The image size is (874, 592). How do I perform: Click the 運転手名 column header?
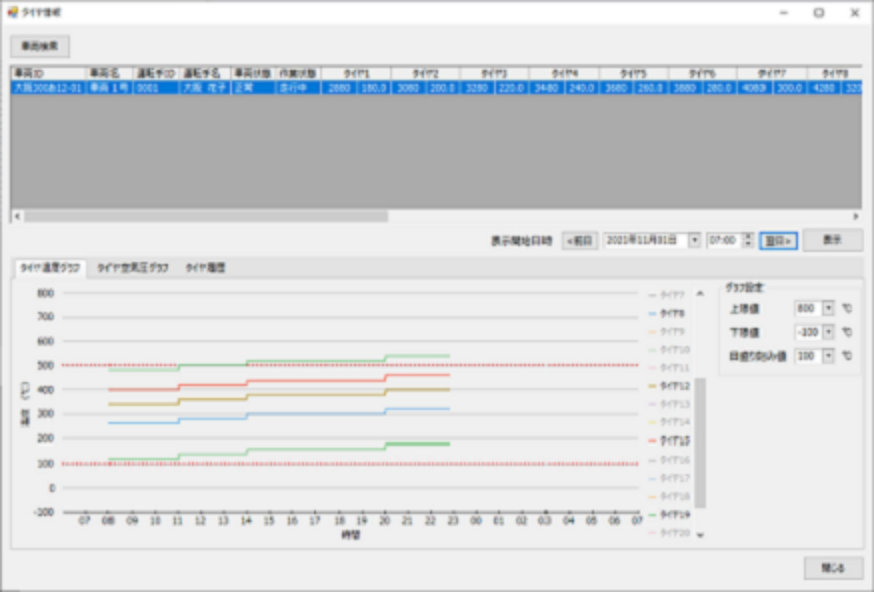(205, 74)
